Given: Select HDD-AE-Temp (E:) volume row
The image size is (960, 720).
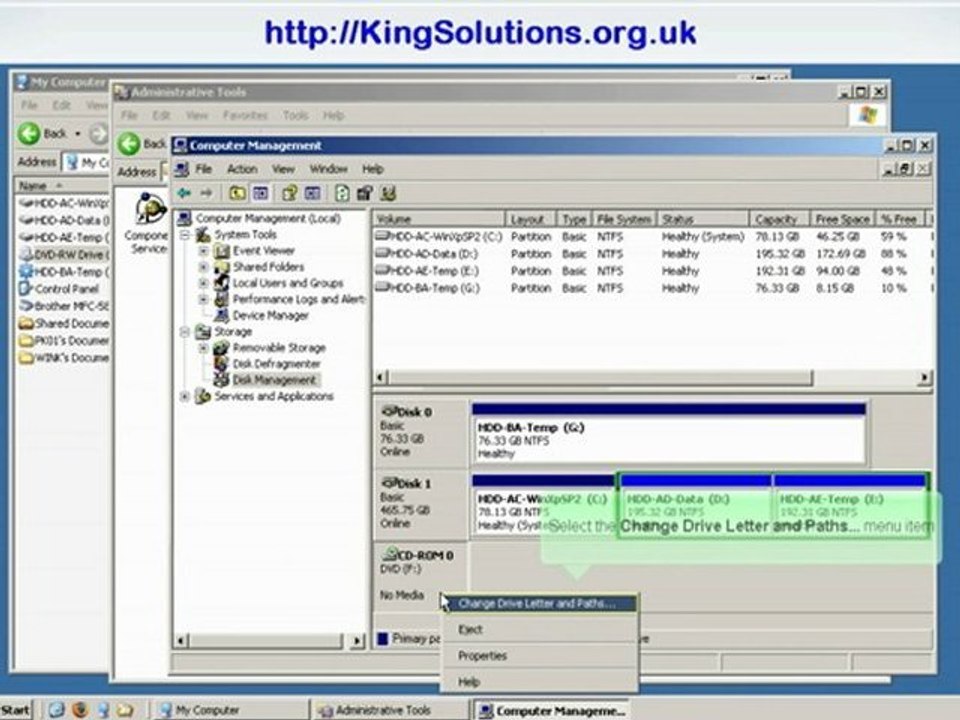Looking at the screenshot, I should tap(652, 271).
